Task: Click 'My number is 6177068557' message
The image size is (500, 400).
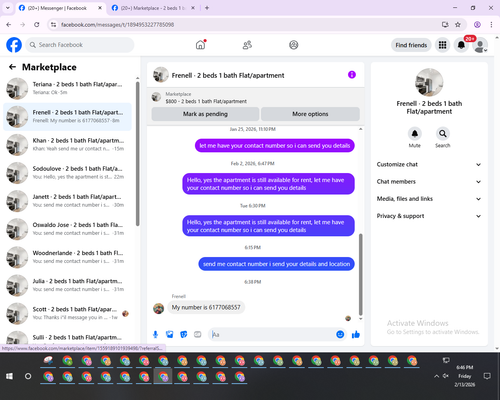Action: coord(206,307)
